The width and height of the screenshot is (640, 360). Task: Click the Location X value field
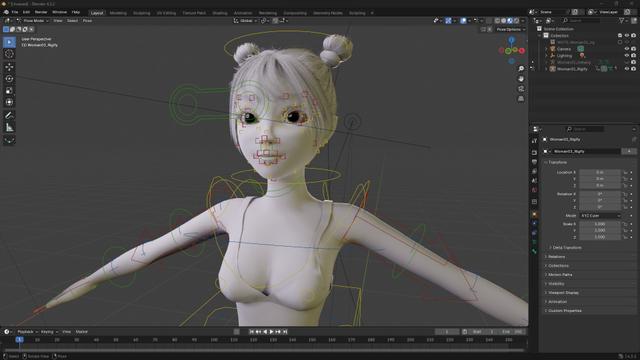(x=600, y=172)
